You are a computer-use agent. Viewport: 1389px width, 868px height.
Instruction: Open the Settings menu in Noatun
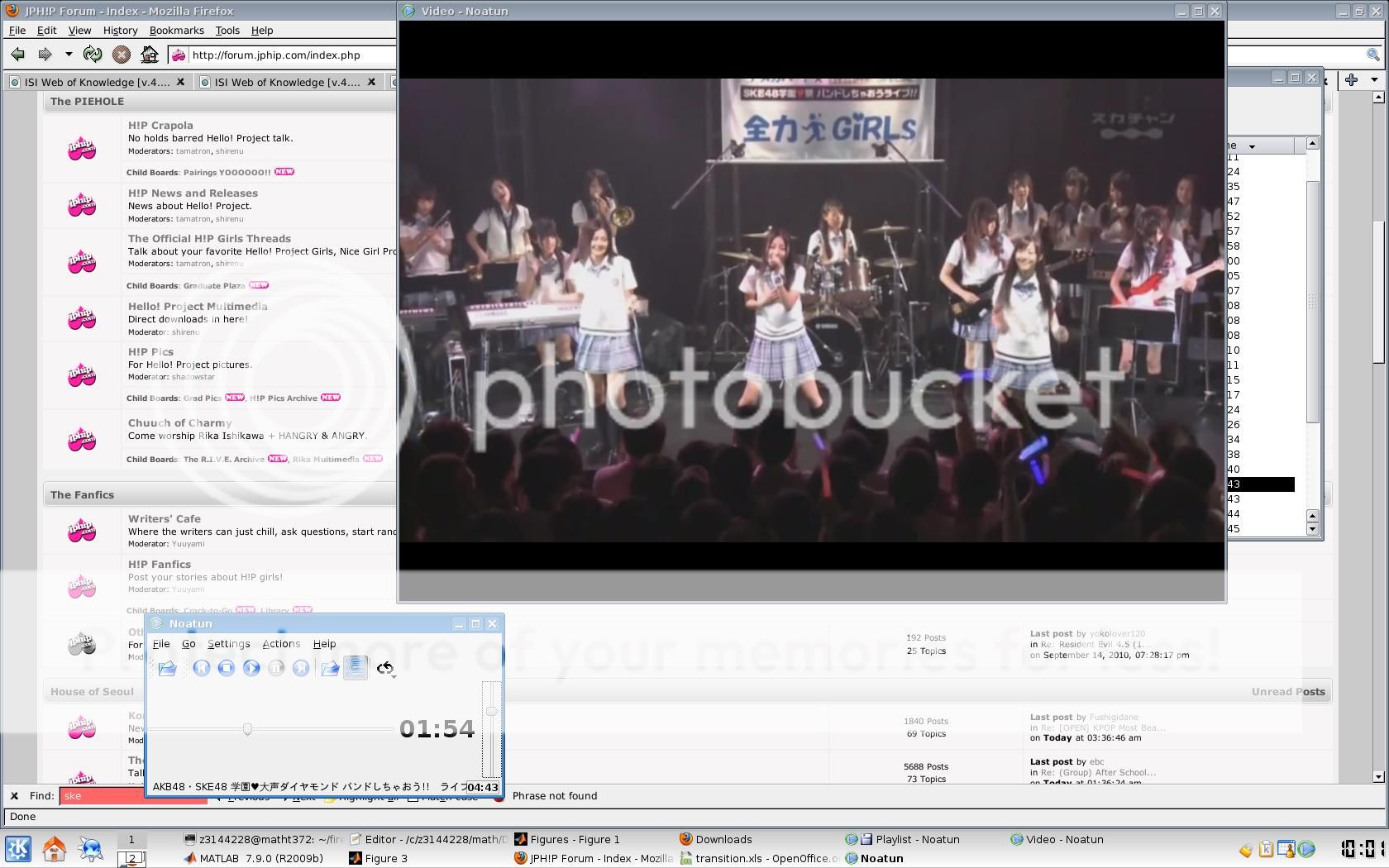click(x=228, y=644)
